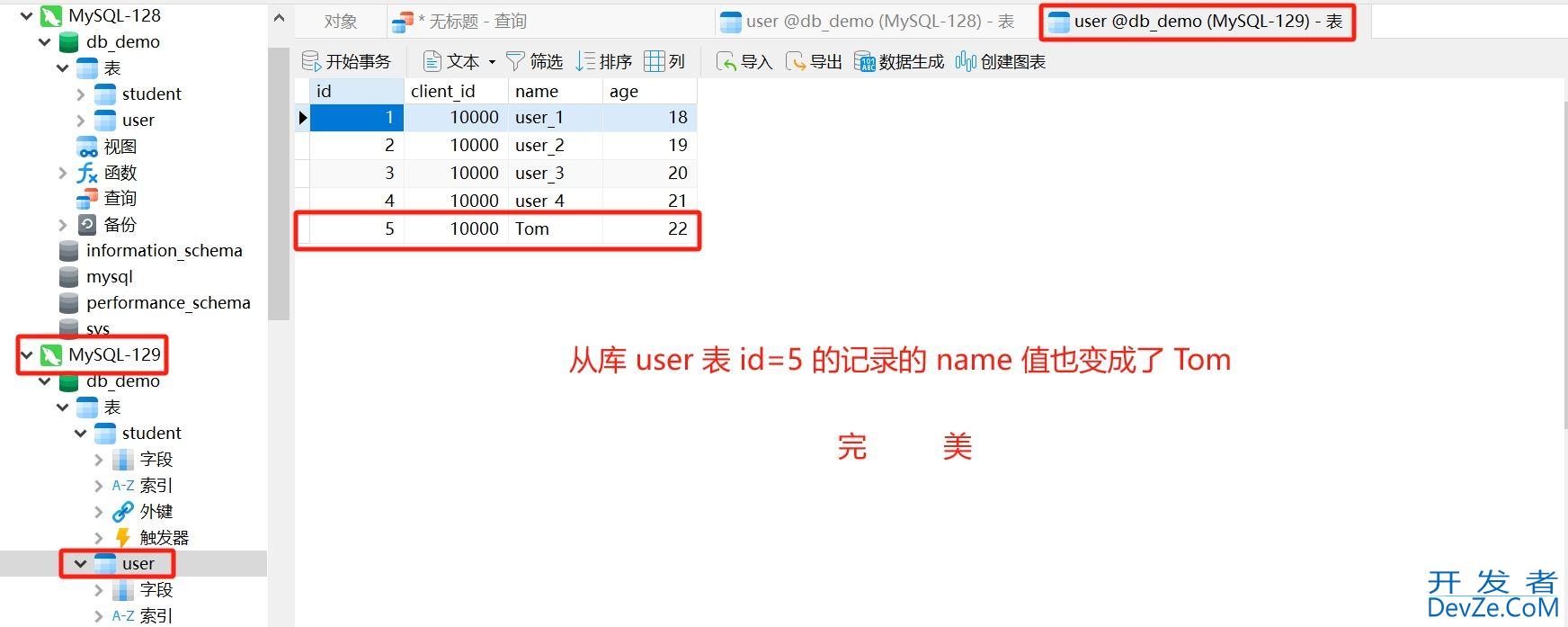Screen dimensions: 1568x627
Task: Select the 查询 queries icon
Action: [x=87, y=198]
